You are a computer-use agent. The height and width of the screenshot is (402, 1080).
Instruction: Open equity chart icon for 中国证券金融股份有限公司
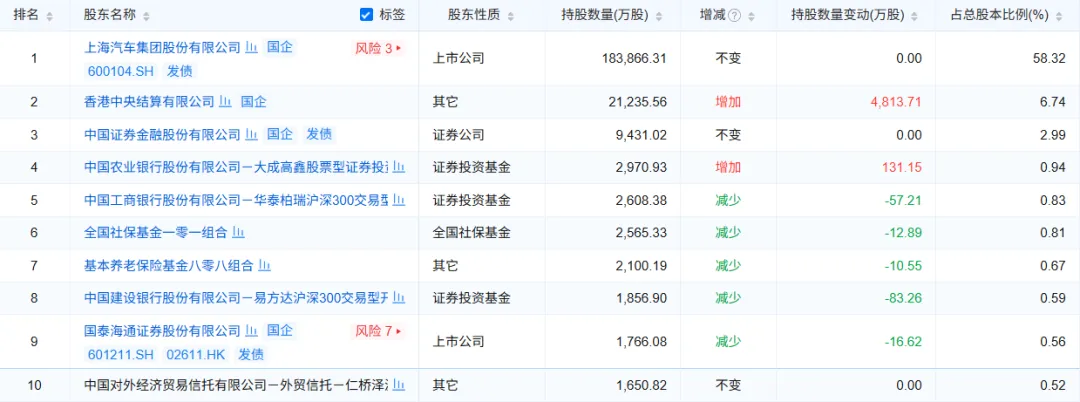tap(251, 134)
